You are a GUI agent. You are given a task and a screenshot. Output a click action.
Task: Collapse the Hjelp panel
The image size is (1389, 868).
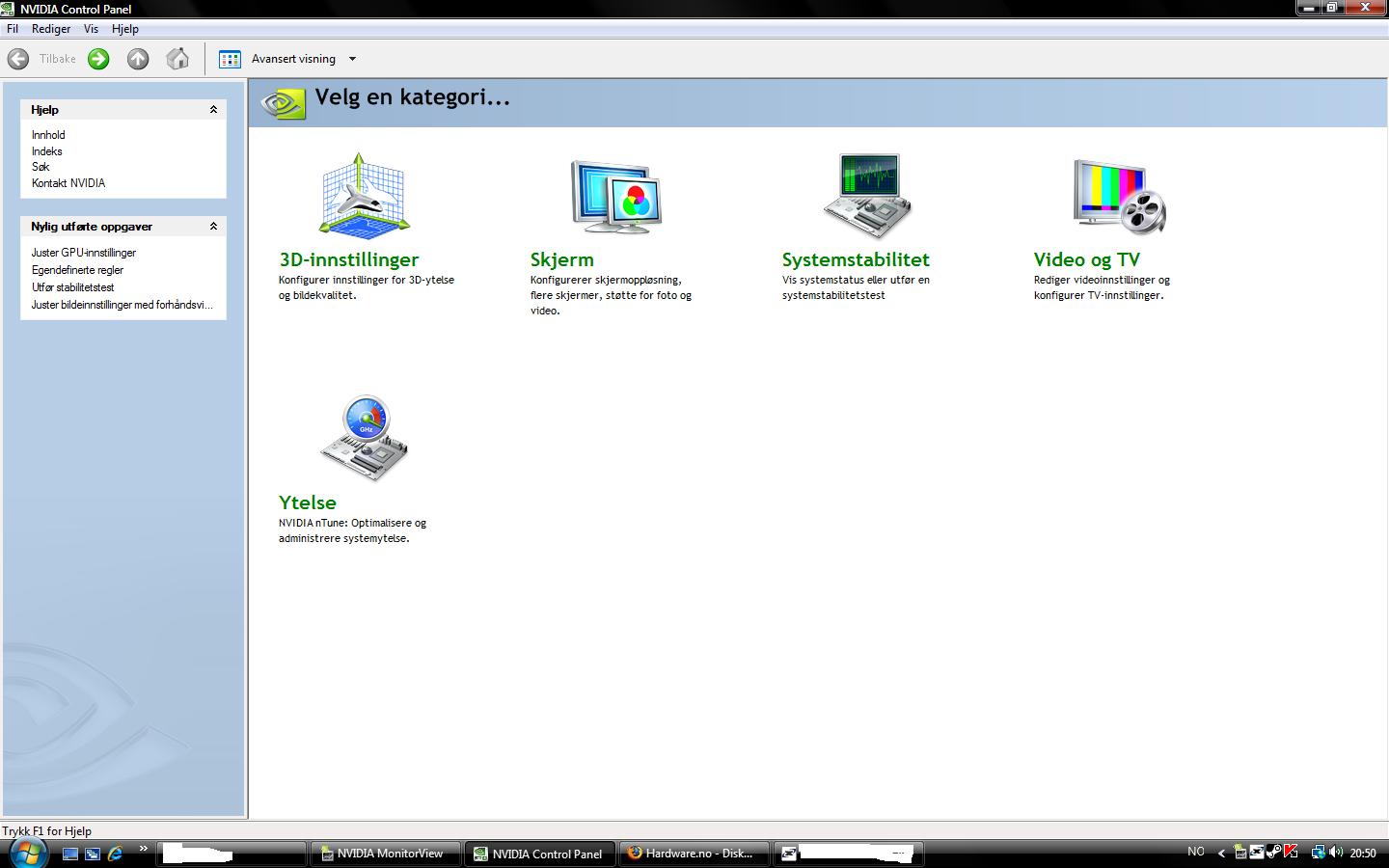(x=213, y=110)
